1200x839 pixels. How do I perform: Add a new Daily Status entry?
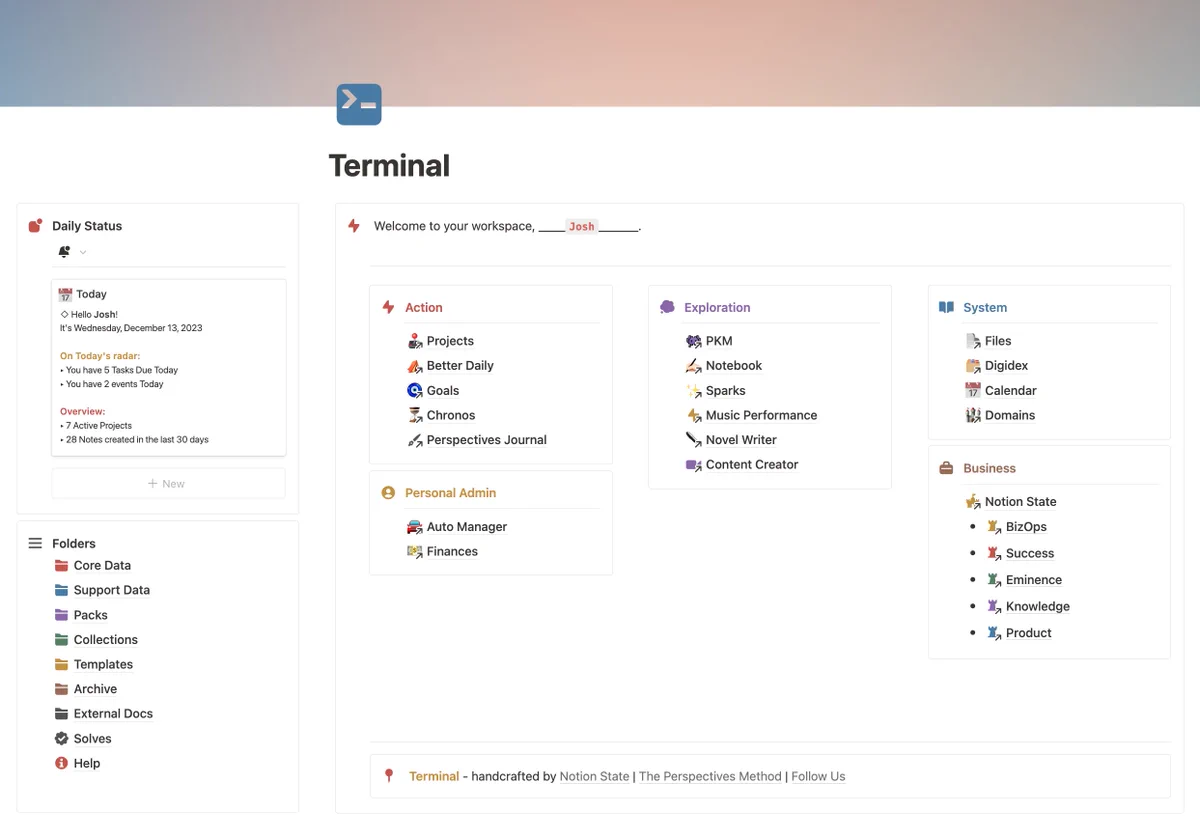point(168,483)
